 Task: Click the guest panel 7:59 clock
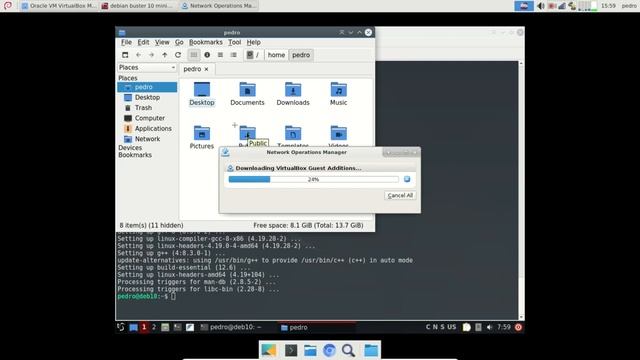click(x=504, y=327)
